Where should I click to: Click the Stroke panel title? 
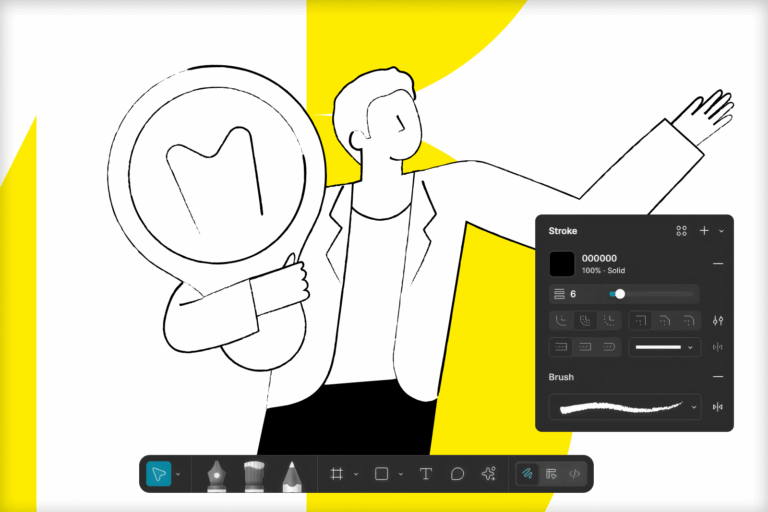pyautogui.click(x=563, y=231)
